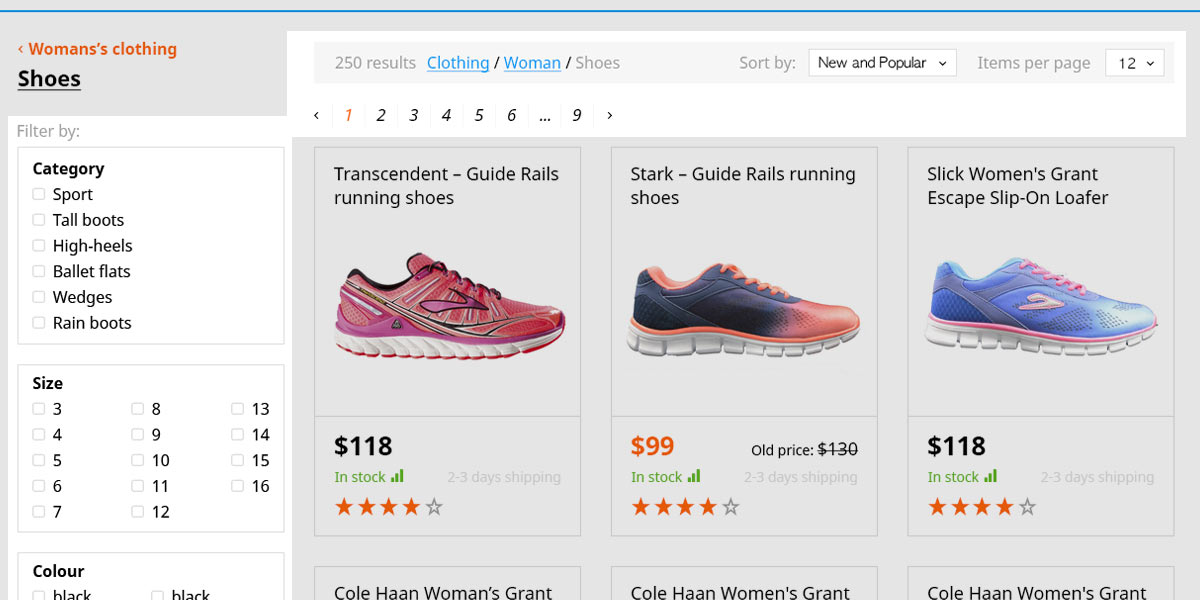Go to page 2
Viewport: 1200px width, 600px height.
[381, 115]
